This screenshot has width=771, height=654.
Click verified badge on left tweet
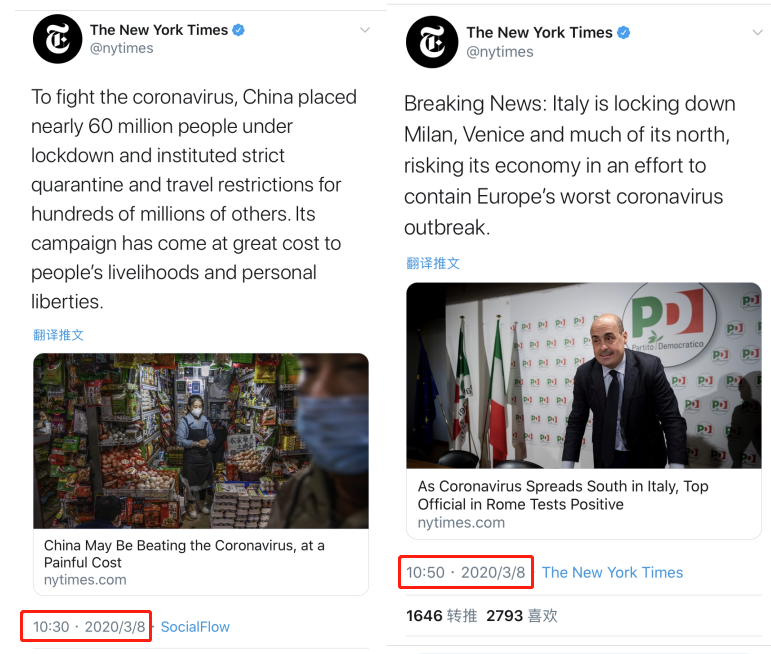point(239,30)
